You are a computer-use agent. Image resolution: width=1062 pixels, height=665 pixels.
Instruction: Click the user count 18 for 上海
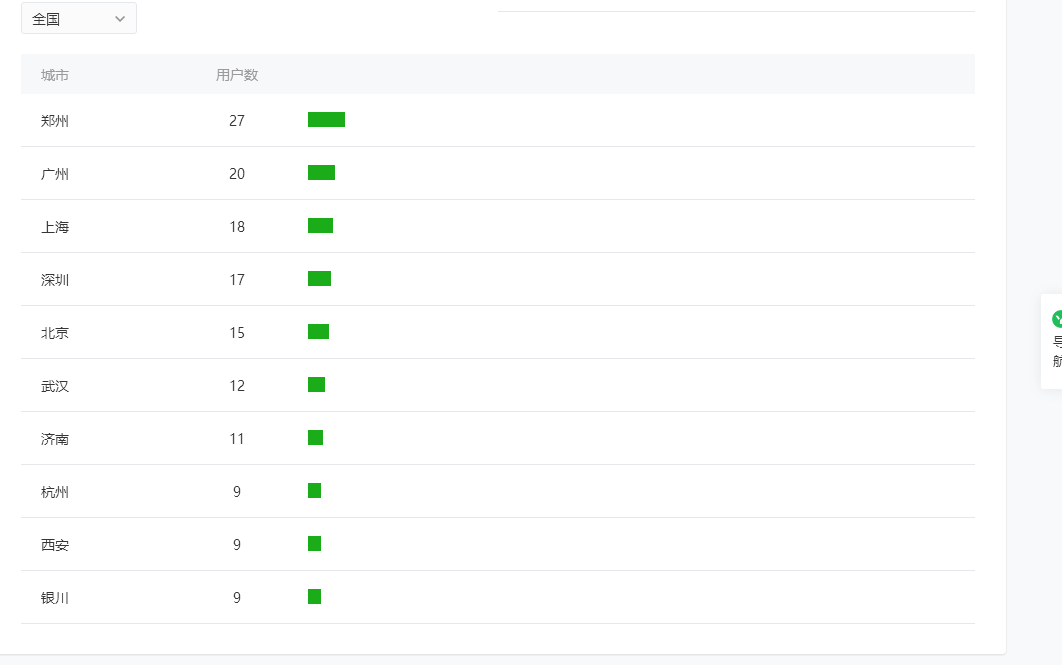[237, 227]
